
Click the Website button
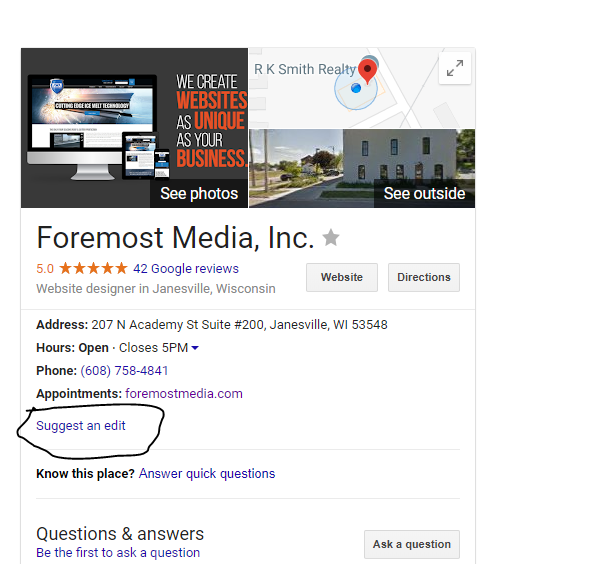click(x=342, y=277)
